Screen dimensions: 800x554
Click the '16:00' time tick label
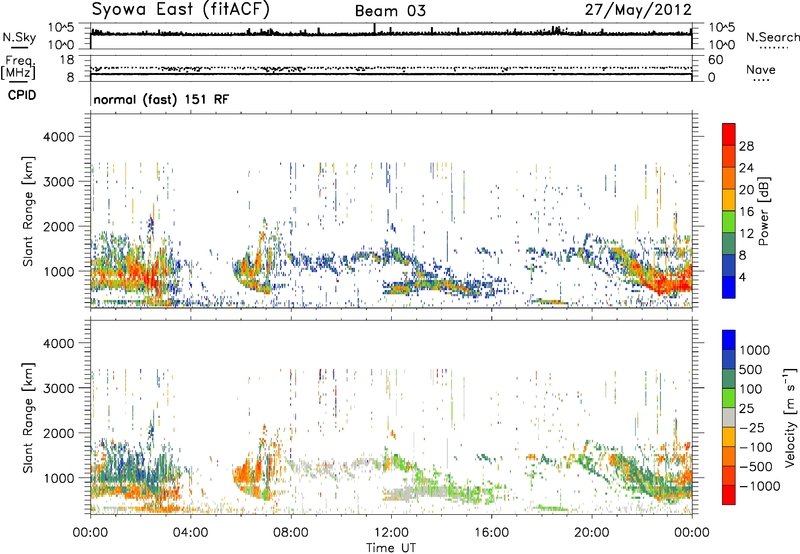[x=491, y=533]
